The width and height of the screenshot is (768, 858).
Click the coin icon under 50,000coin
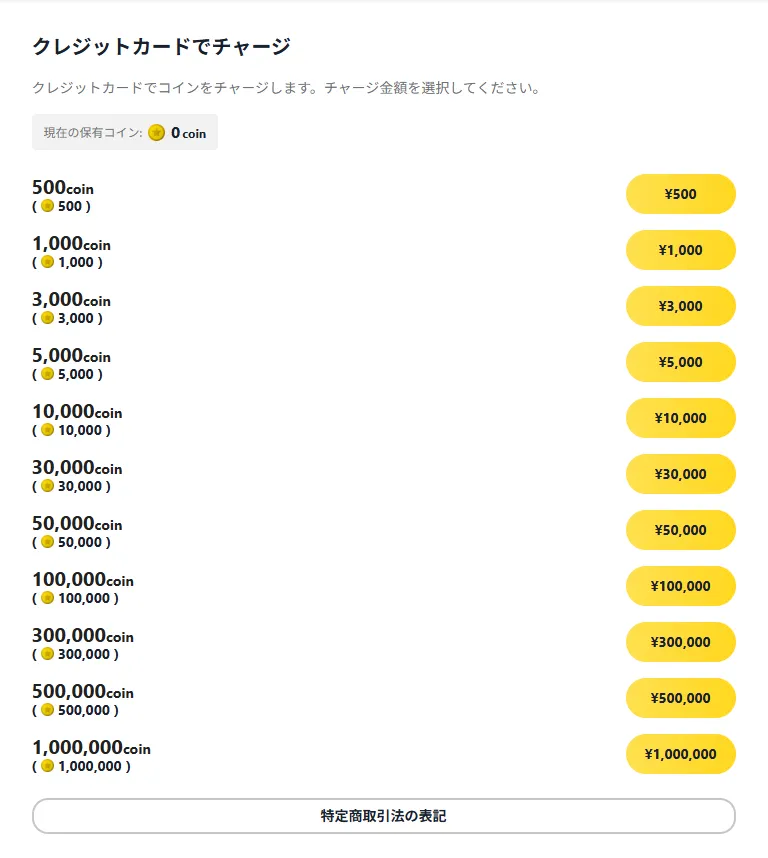pyautogui.click(x=48, y=542)
